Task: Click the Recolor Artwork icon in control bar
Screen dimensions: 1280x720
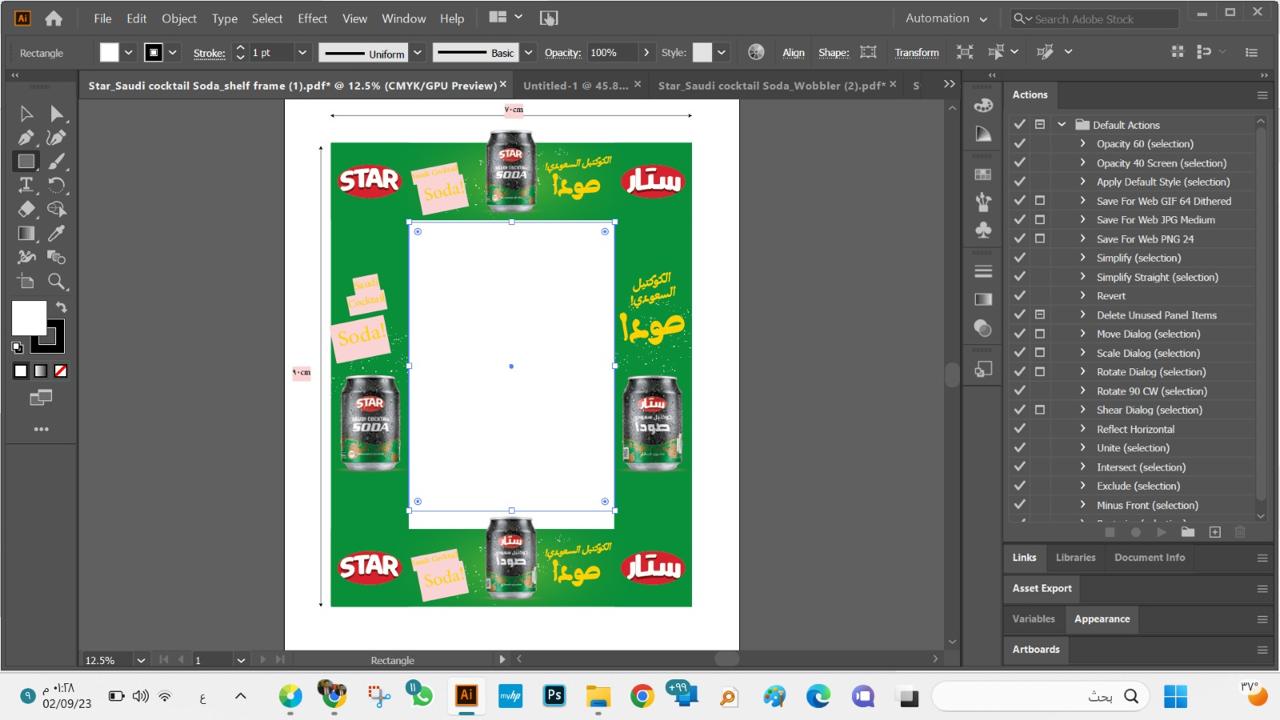Action: pyautogui.click(x=756, y=53)
